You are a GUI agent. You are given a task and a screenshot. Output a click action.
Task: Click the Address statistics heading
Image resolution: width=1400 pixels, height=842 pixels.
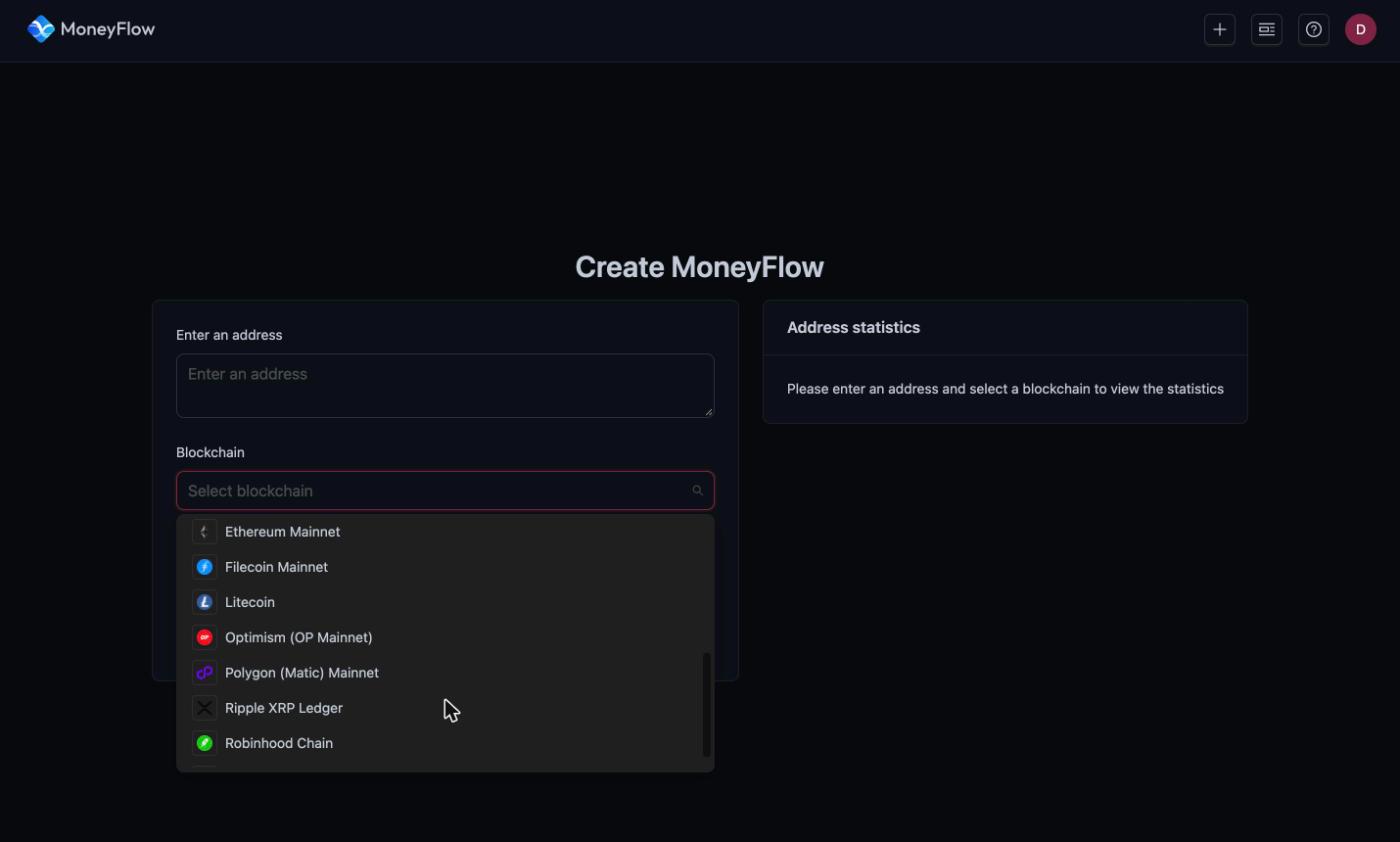[x=853, y=327]
